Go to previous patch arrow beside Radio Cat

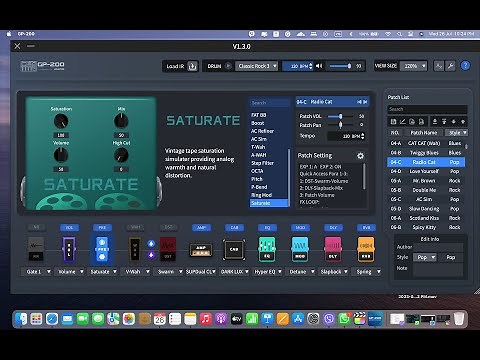[359, 102]
